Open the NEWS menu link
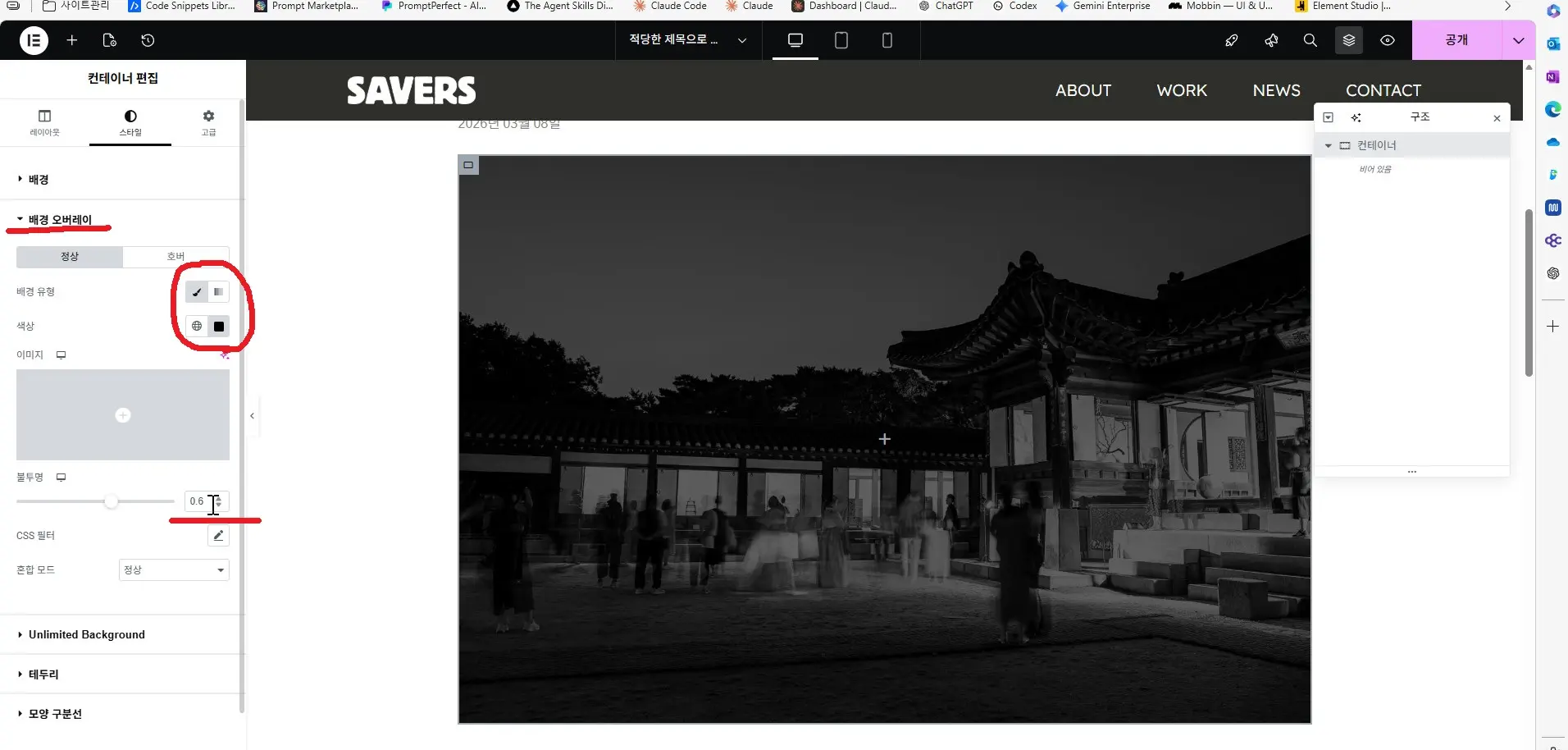Viewport: 1568px width, 750px height. click(1276, 90)
